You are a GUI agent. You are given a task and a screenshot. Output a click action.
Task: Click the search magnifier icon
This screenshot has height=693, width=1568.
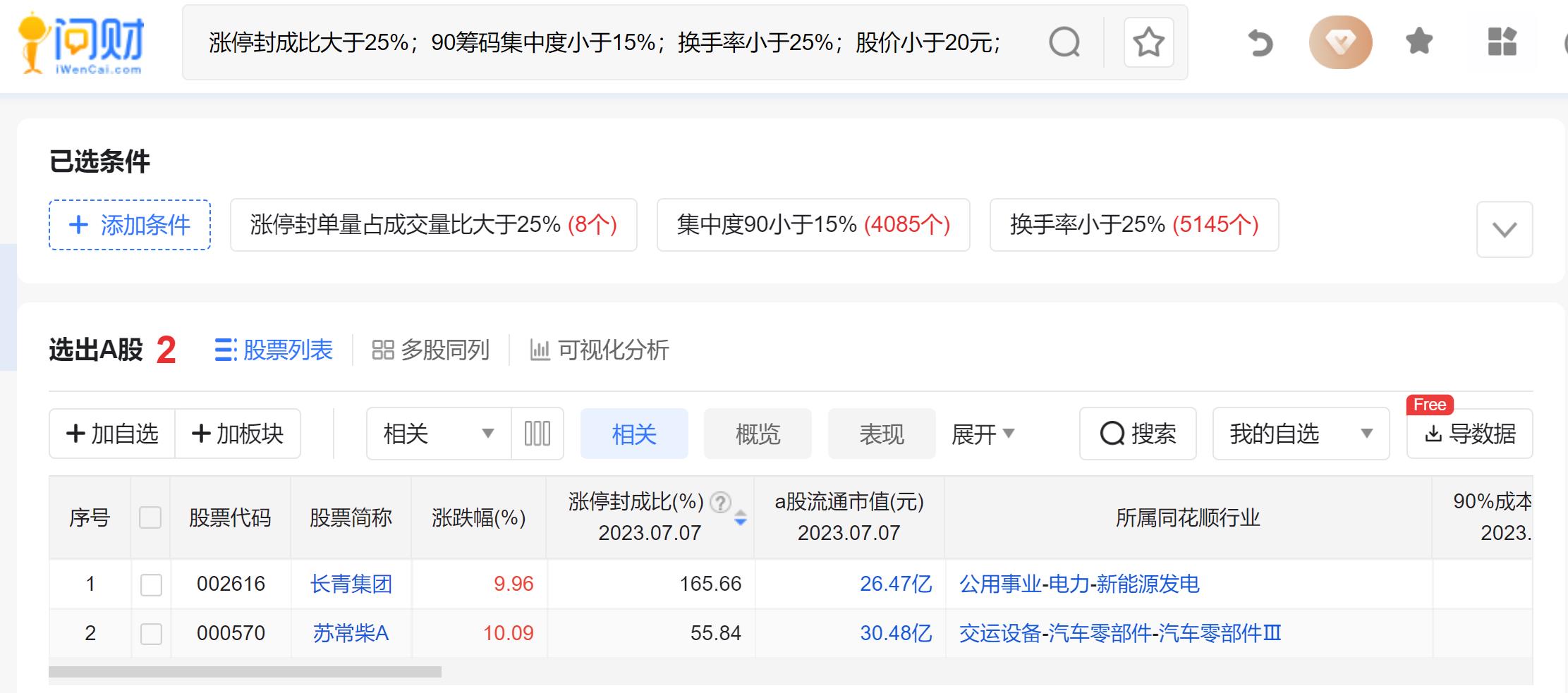pos(1065,43)
